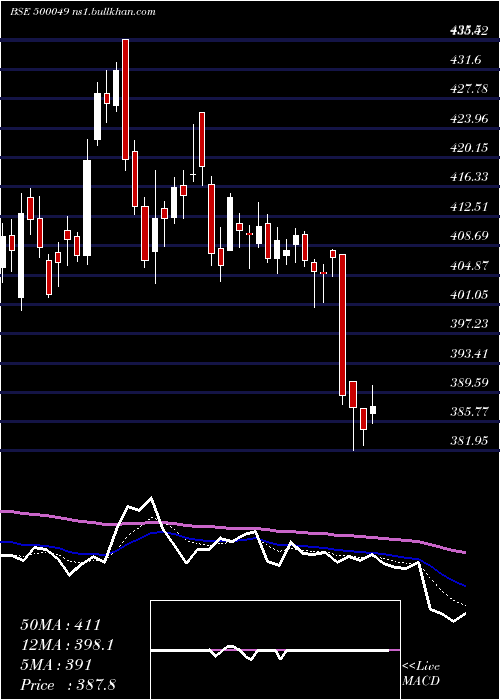This screenshot has height=700, width=500.
Task: Select the 435.52 price axis label
Action: tap(469, 31)
